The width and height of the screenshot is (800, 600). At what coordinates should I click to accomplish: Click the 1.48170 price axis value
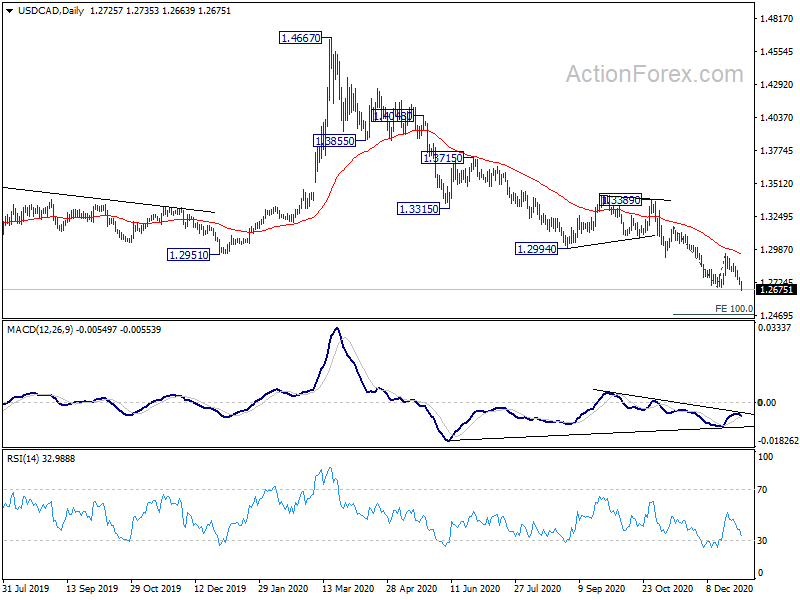pyautogui.click(x=776, y=19)
